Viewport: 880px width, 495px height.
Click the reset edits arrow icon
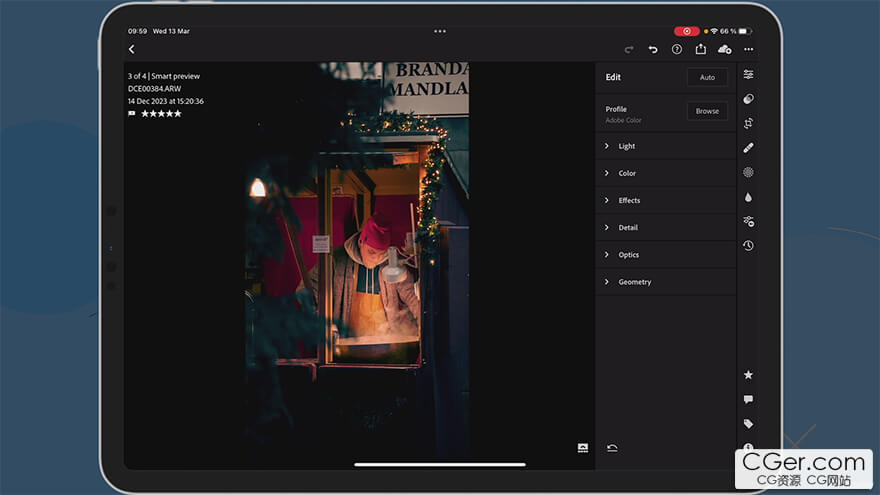[612, 448]
